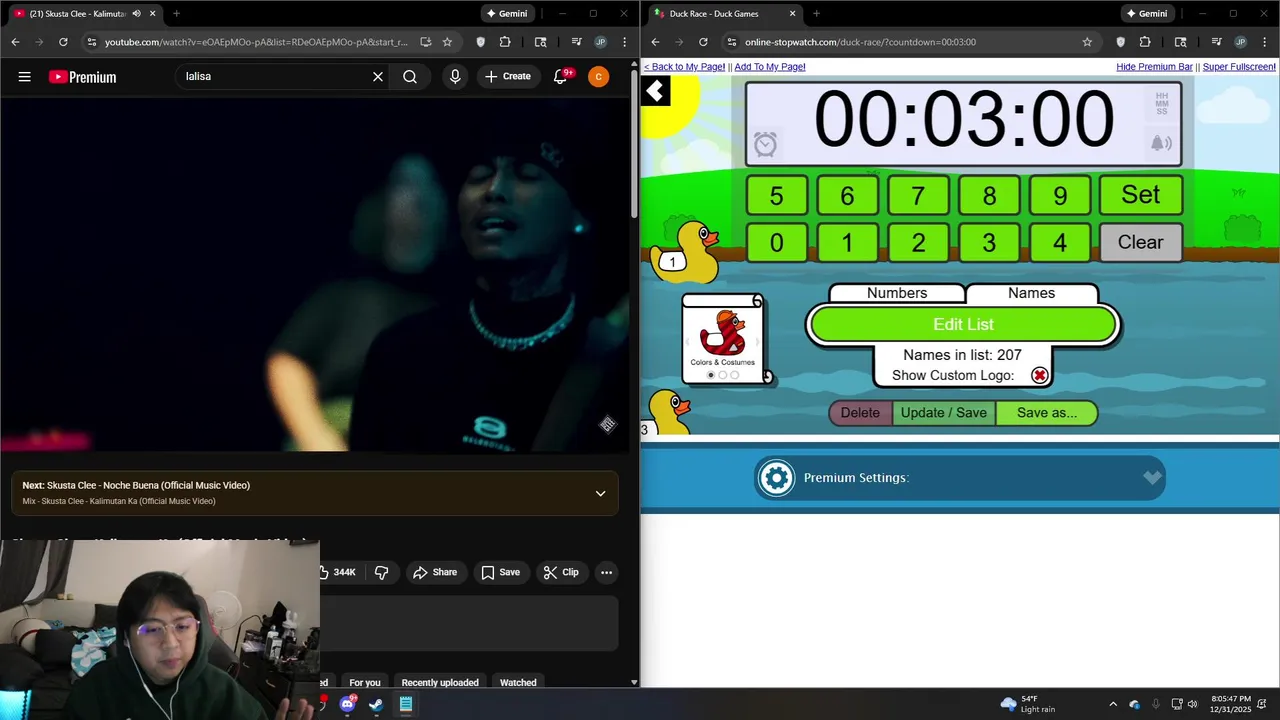Switch to the Names tab
The width and height of the screenshot is (1280, 720).
point(1031,293)
